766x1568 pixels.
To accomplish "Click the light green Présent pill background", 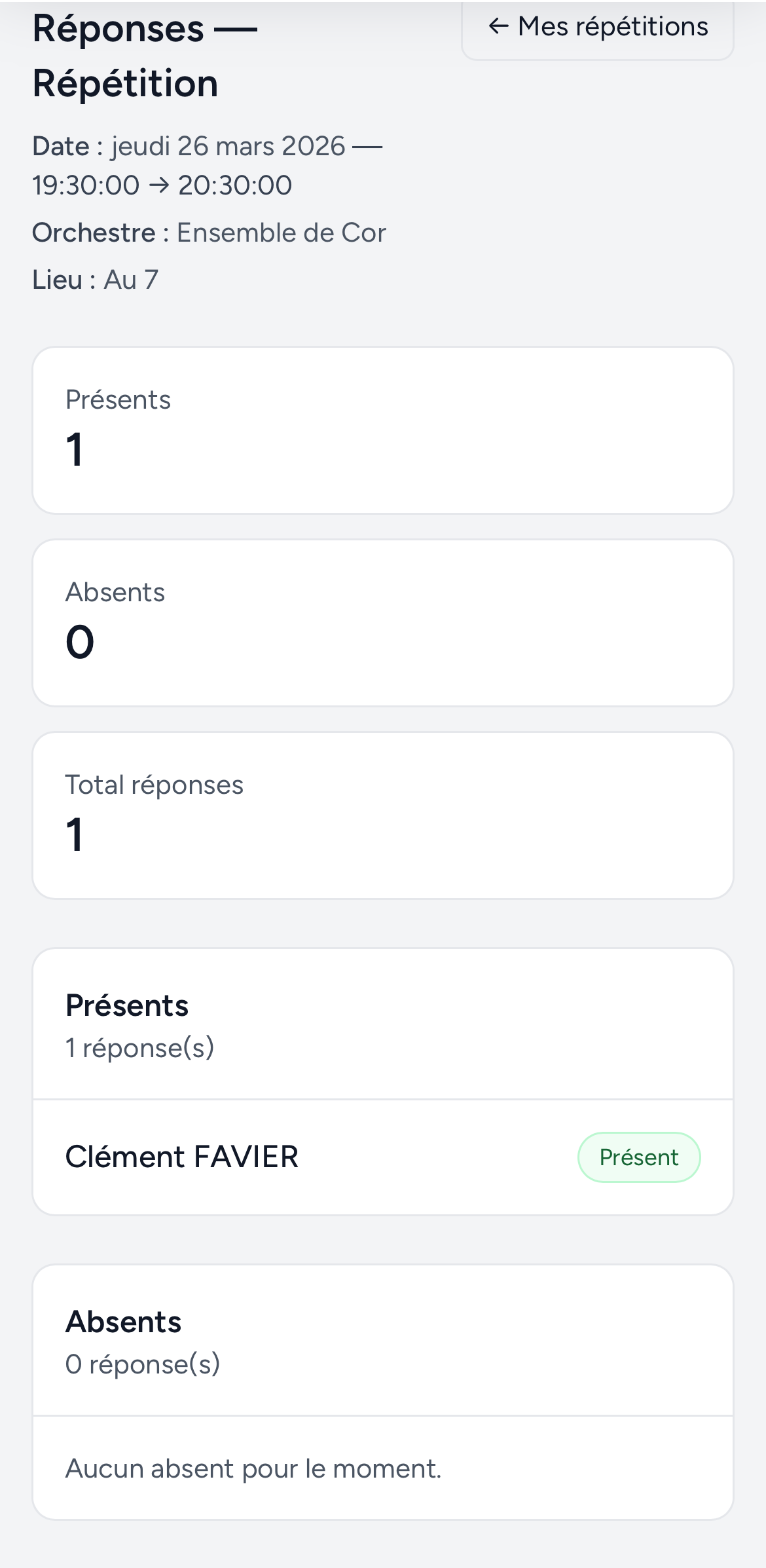I will pos(638,1157).
